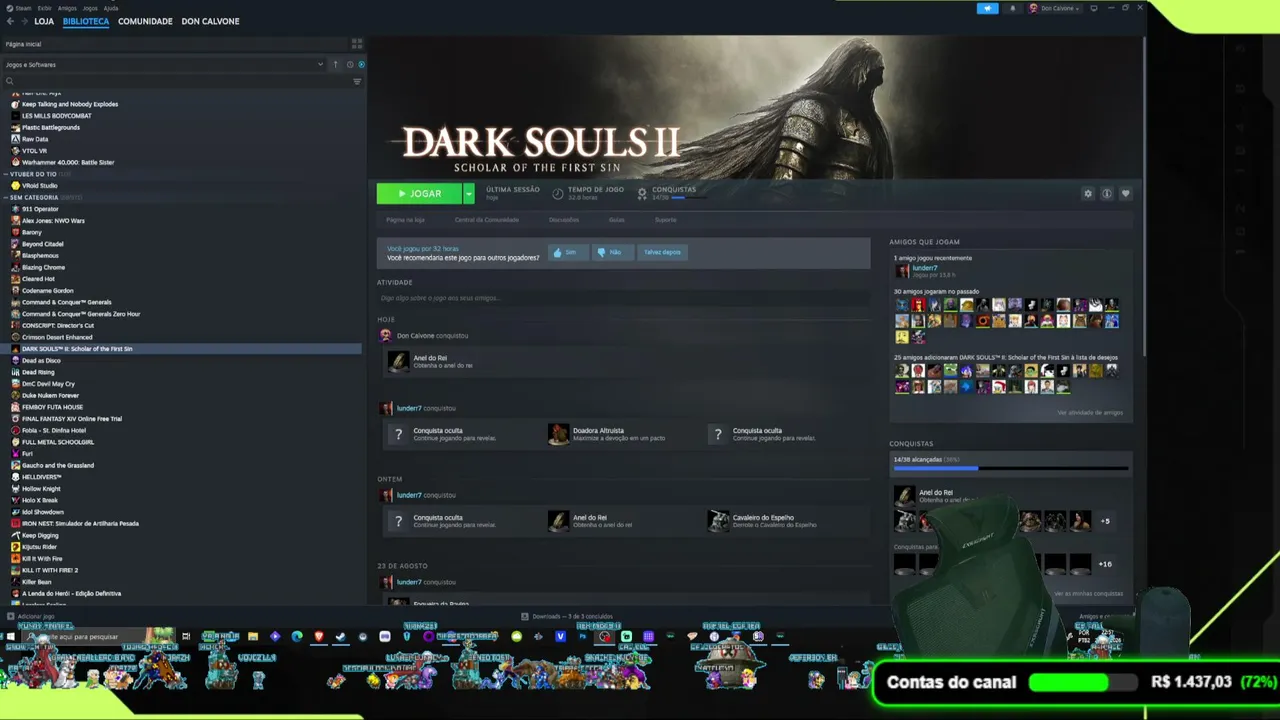The height and width of the screenshot is (720, 1280).
Task: Open the Downloads status bar entry
Action: 567,617
